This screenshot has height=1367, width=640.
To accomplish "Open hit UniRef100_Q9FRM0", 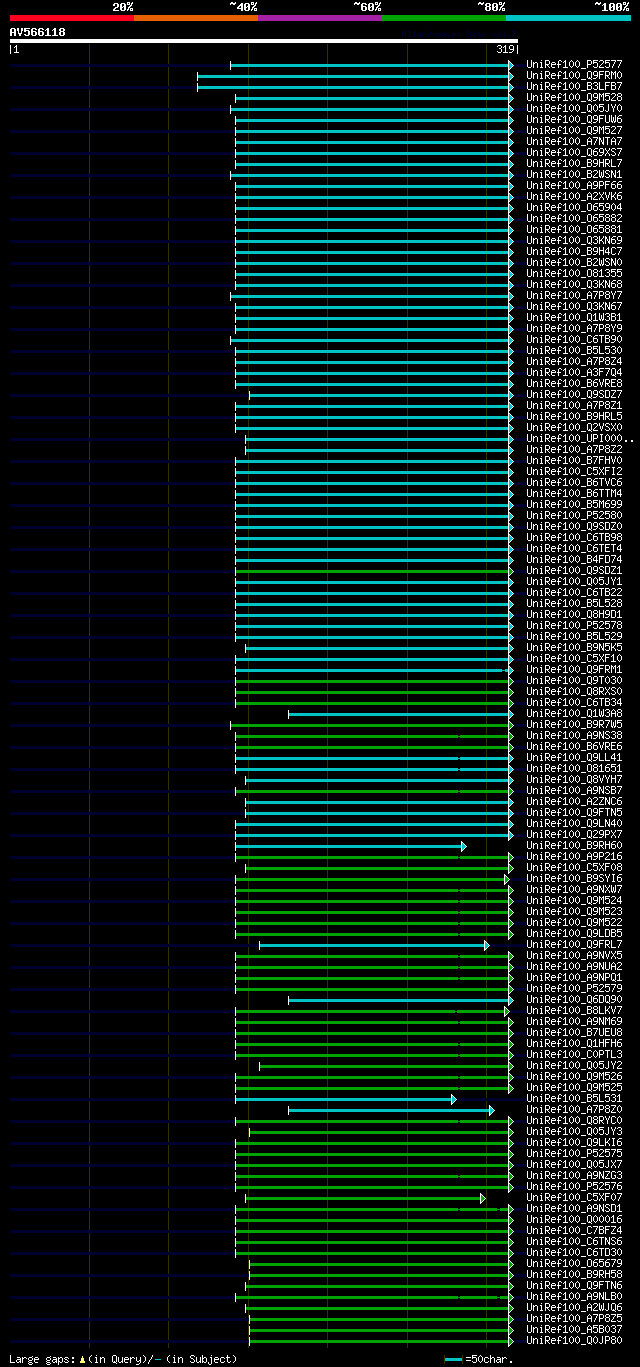I will pos(574,76).
